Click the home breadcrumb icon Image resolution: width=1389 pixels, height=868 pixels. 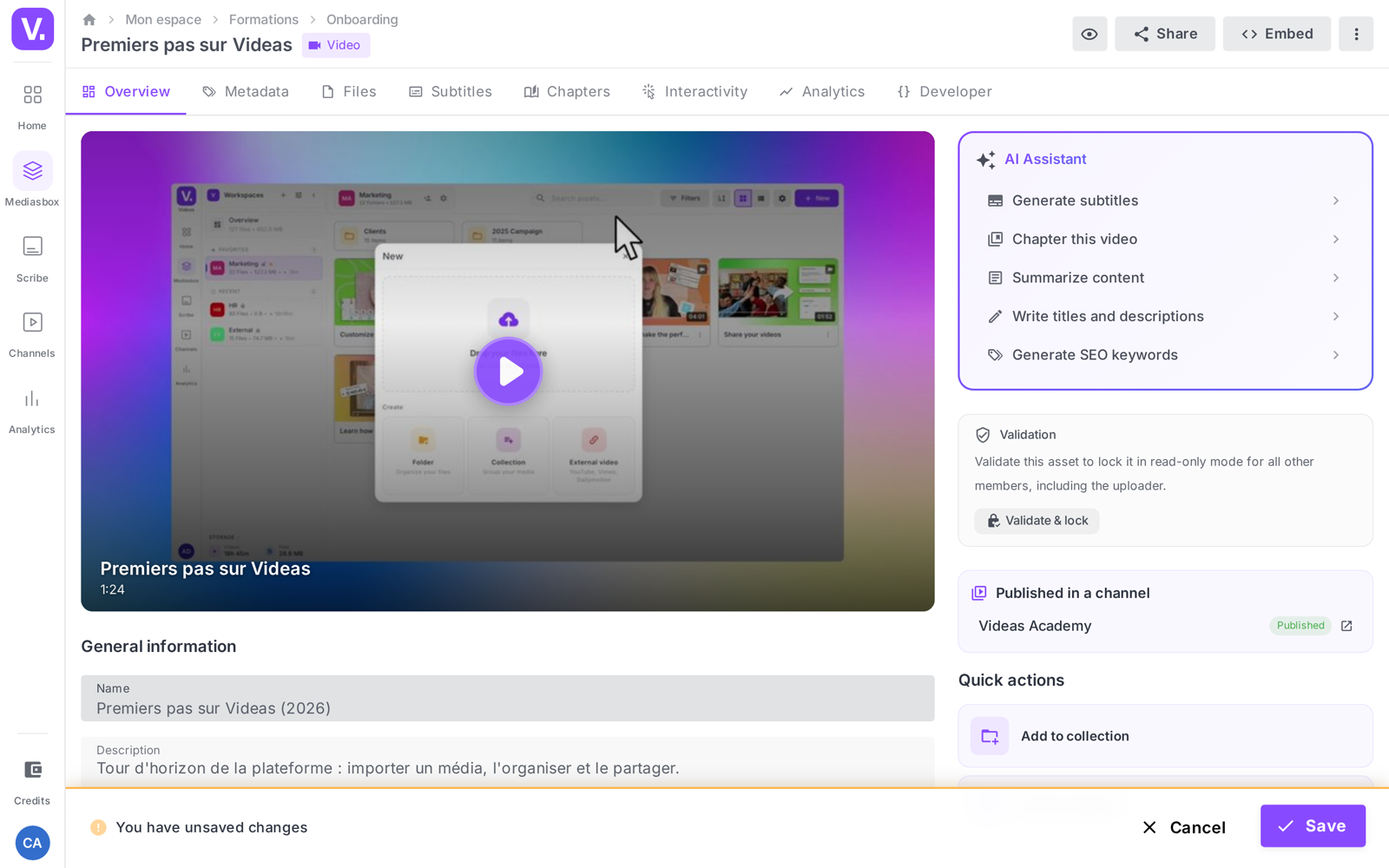pyautogui.click(x=89, y=19)
